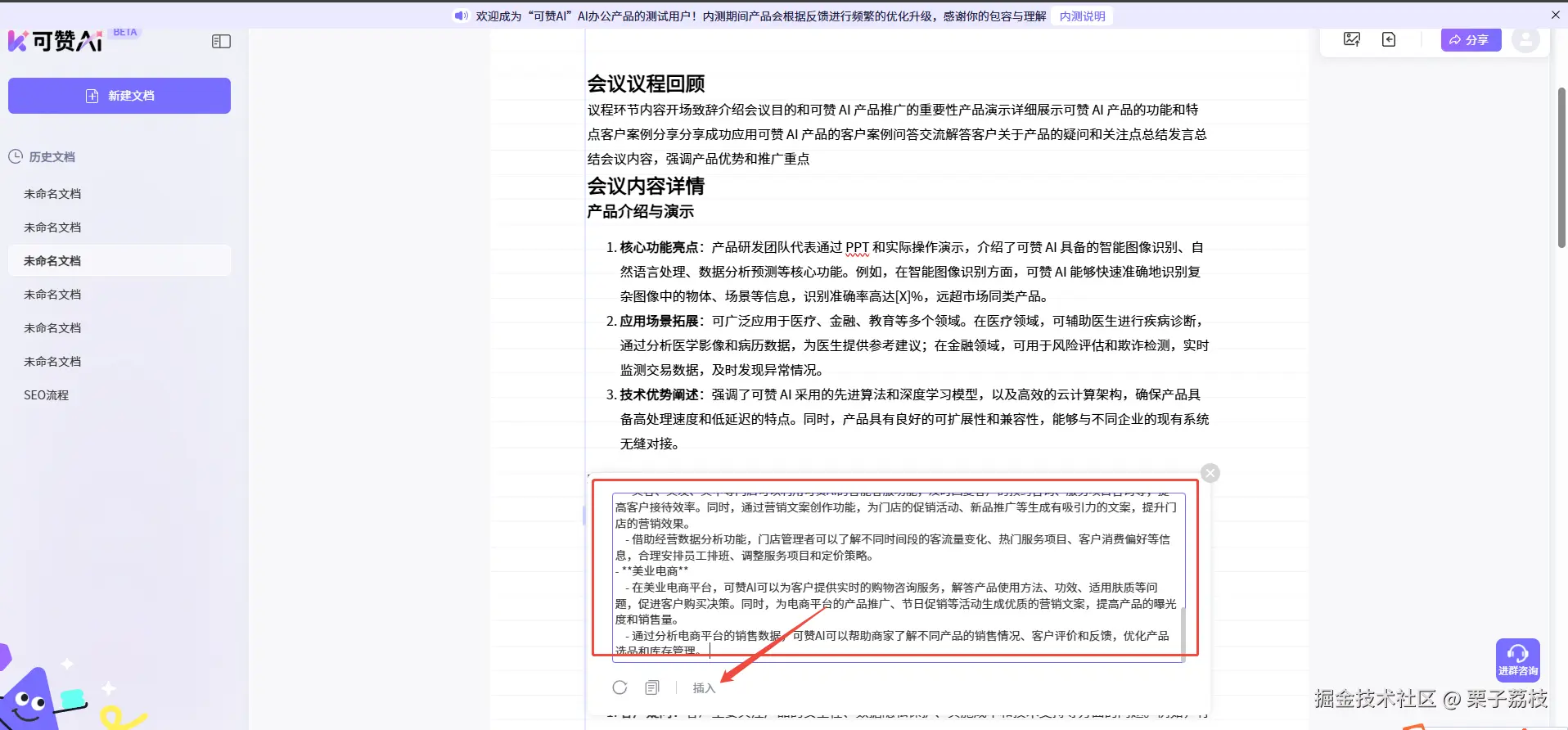The image size is (1568, 730).
Task: Click the underlined PPT word
Action: click(x=857, y=247)
